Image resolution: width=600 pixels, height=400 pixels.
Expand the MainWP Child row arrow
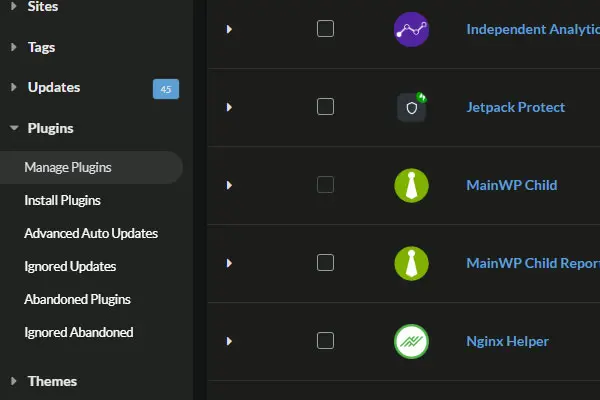tap(229, 185)
